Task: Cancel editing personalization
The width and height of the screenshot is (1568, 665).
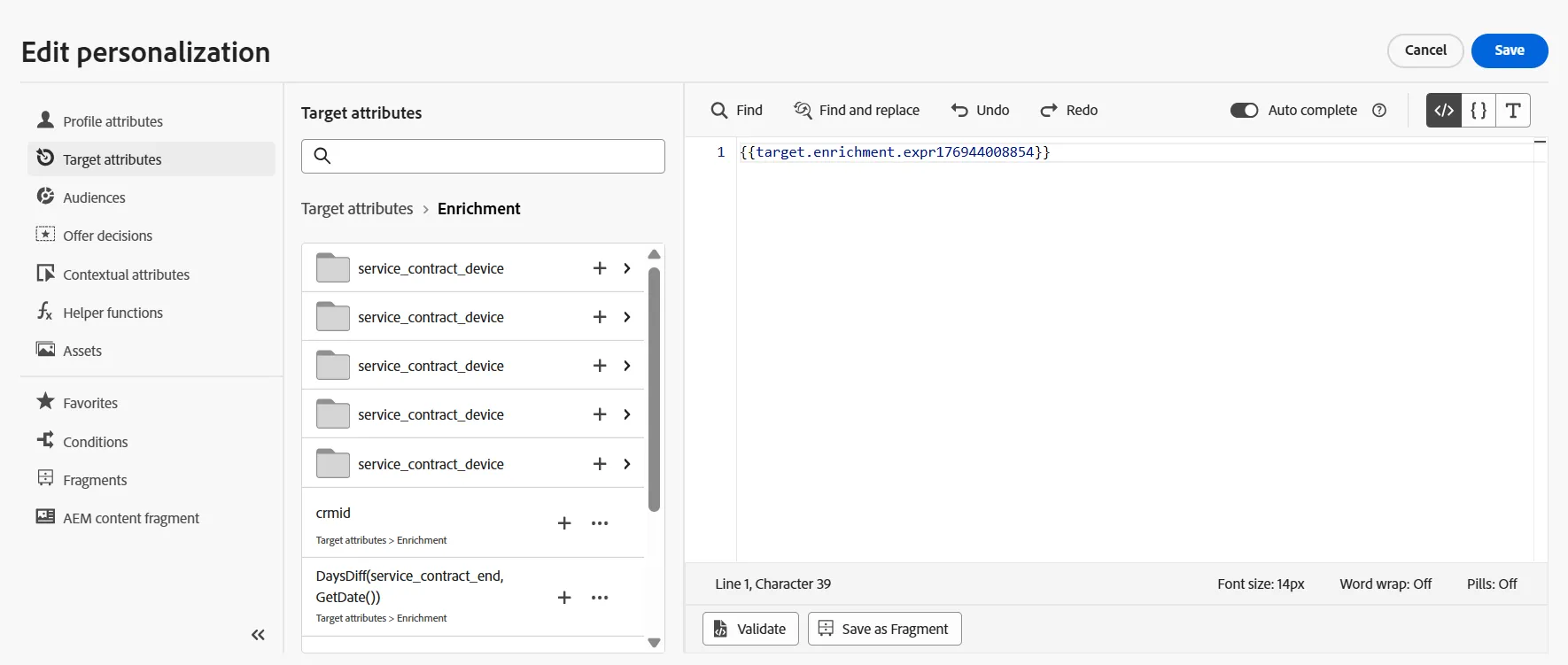Action: (x=1425, y=50)
